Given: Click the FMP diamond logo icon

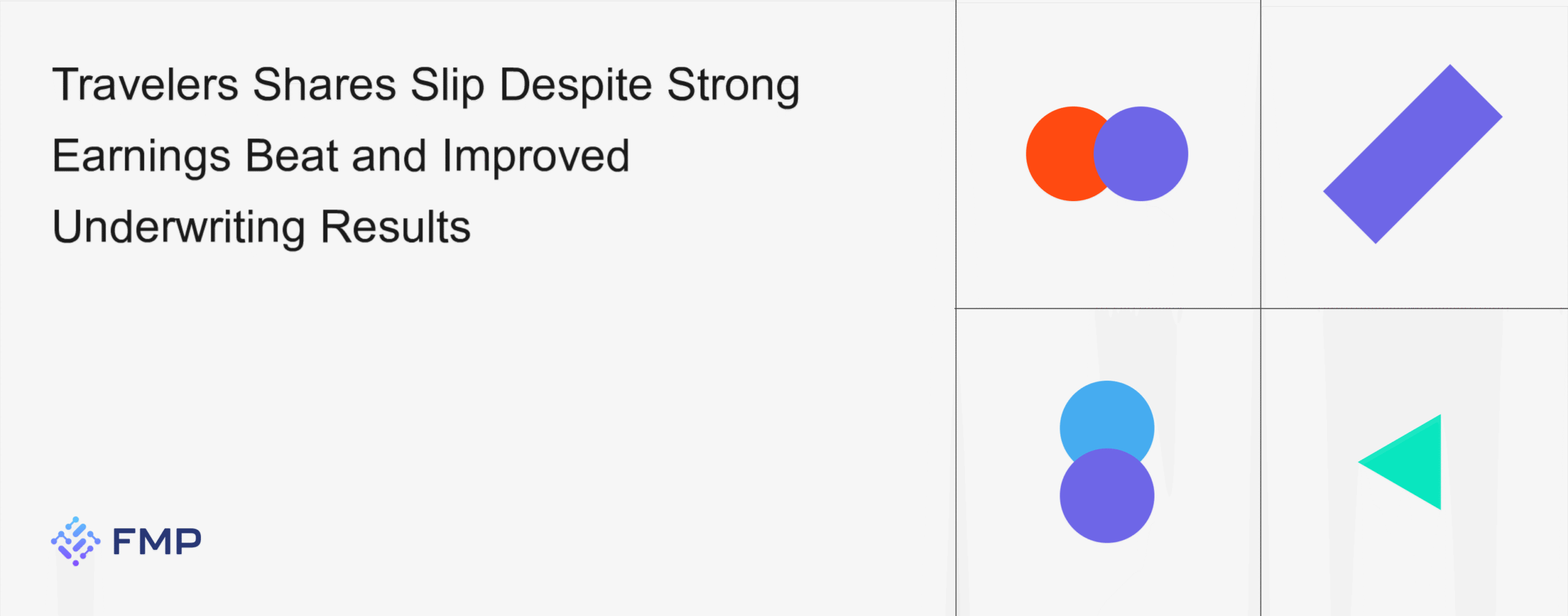Looking at the screenshot, I should pyautogui.click(x=75, y=541).
